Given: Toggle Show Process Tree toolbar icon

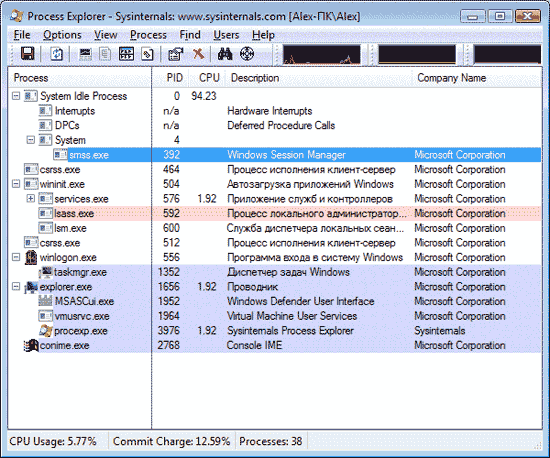Looking at the screenshot, I should tap(105, 54).
